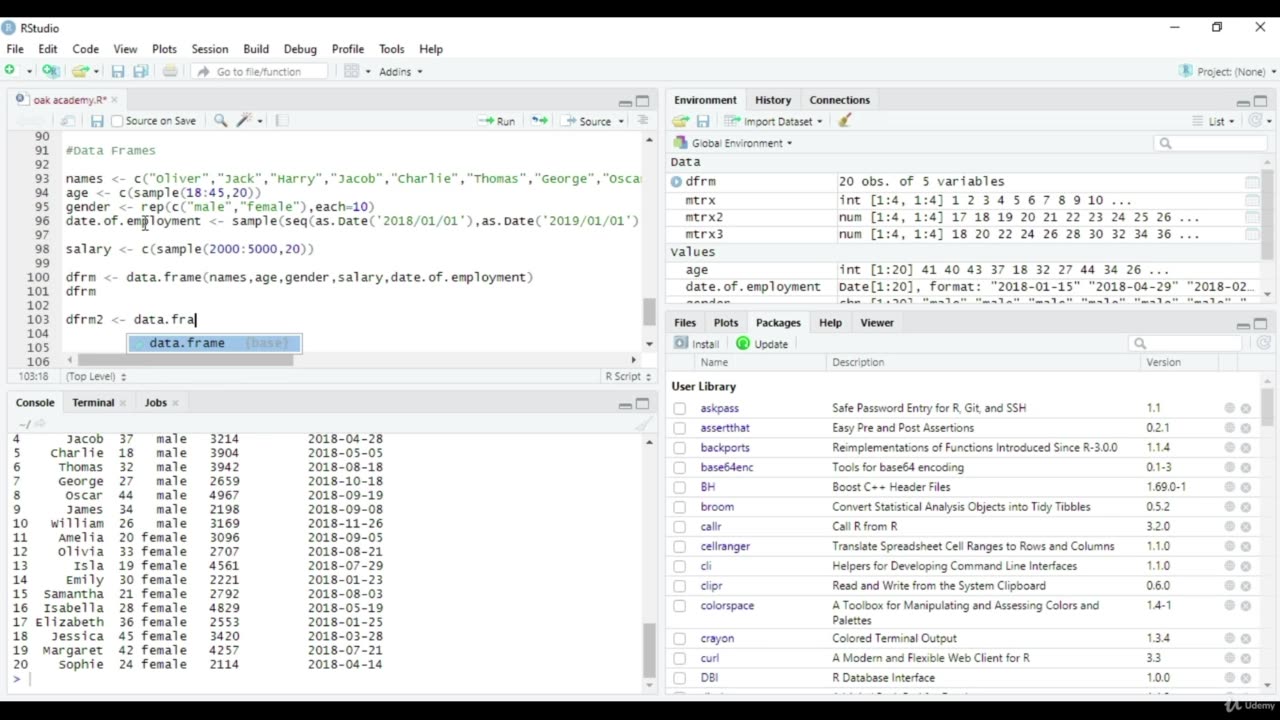
Task: Click the create project icon
Action: [x=50, y=71]
